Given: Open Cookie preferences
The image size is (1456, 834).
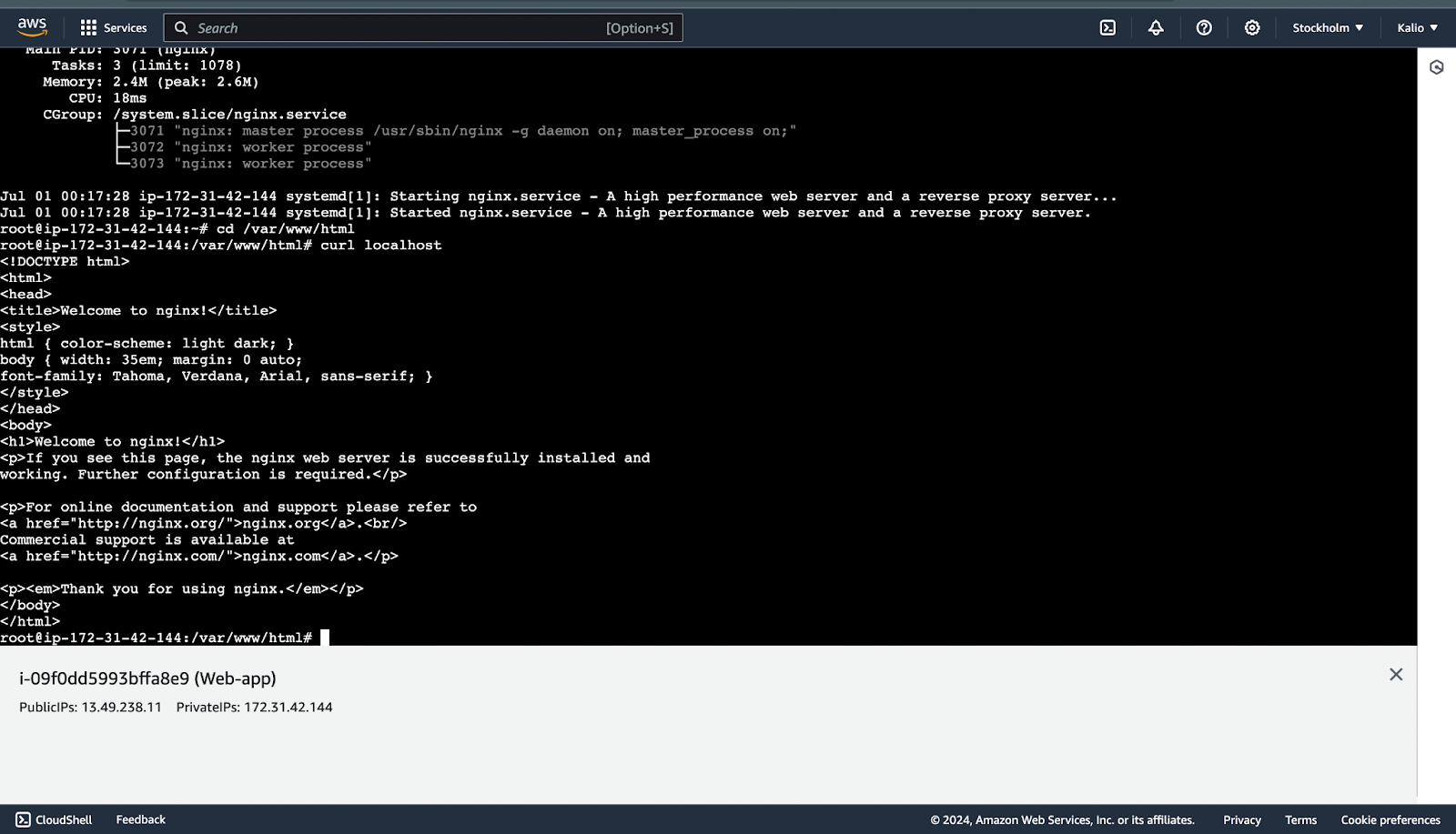Looking at the screenshot, I should tap(1390, 819).
